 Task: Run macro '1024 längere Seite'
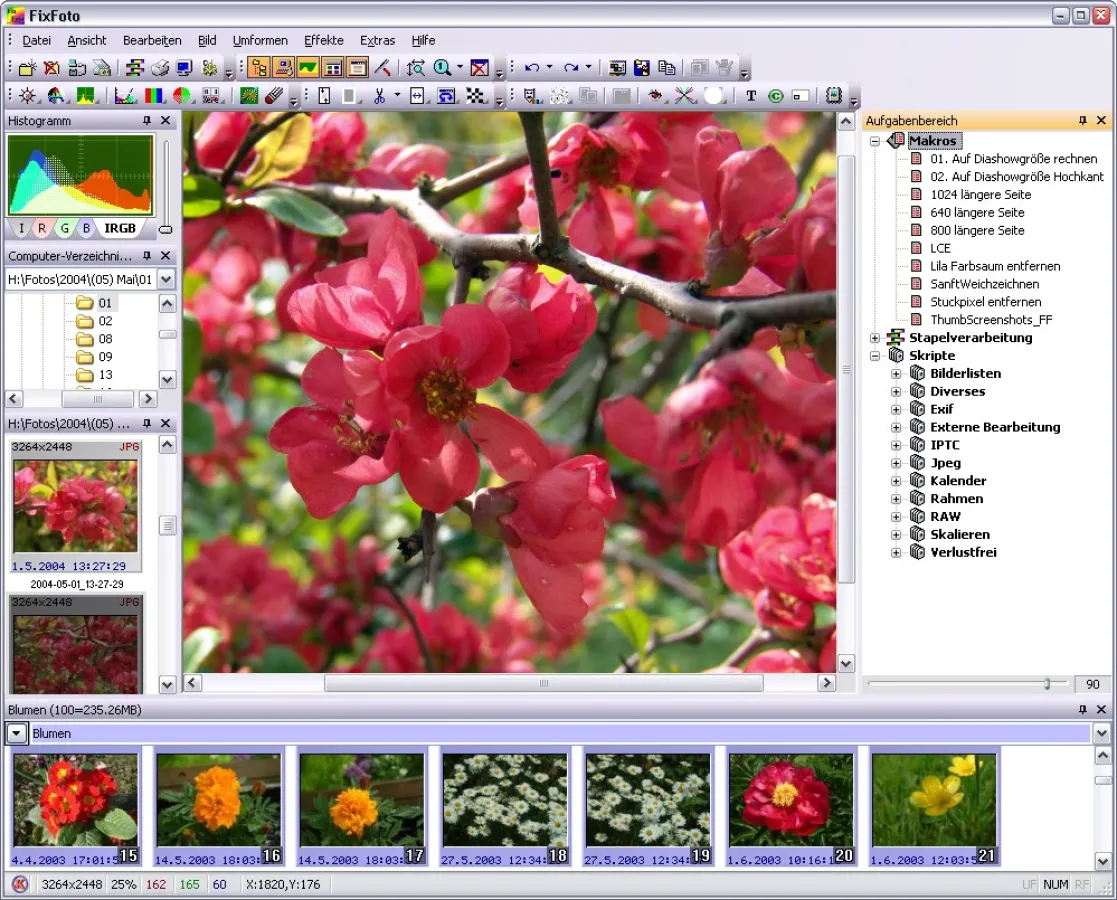pos(980,195)
